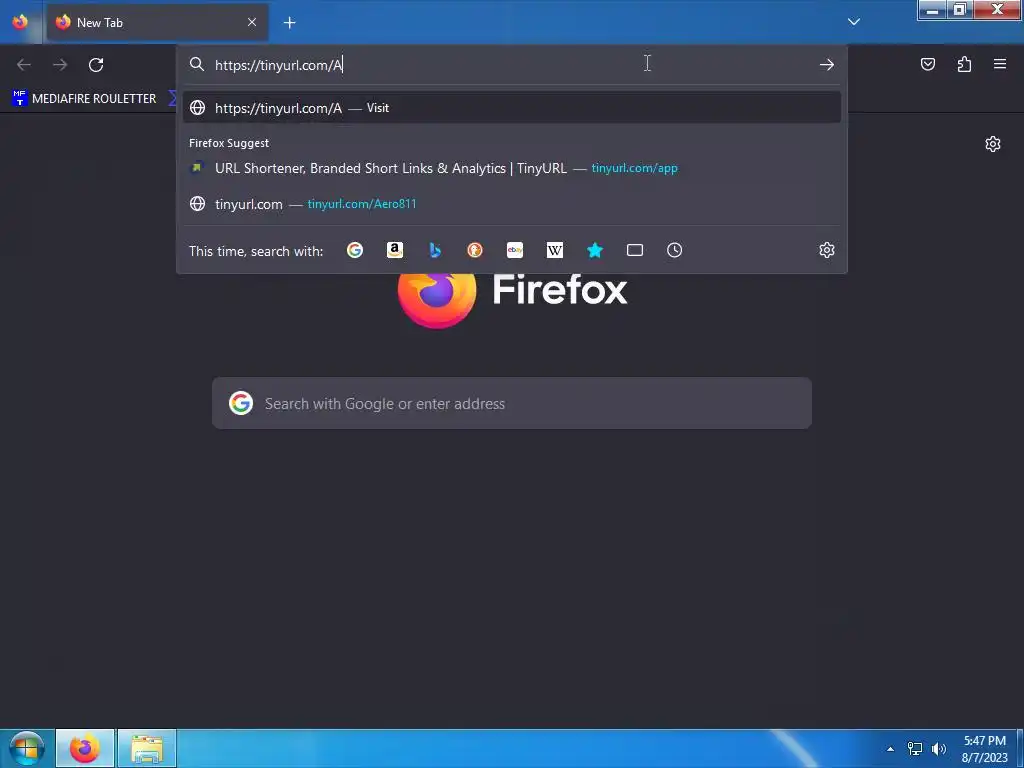1024x768 pixels.
Task: List all tabs dropdown arrow
Action: pos(854,22)
